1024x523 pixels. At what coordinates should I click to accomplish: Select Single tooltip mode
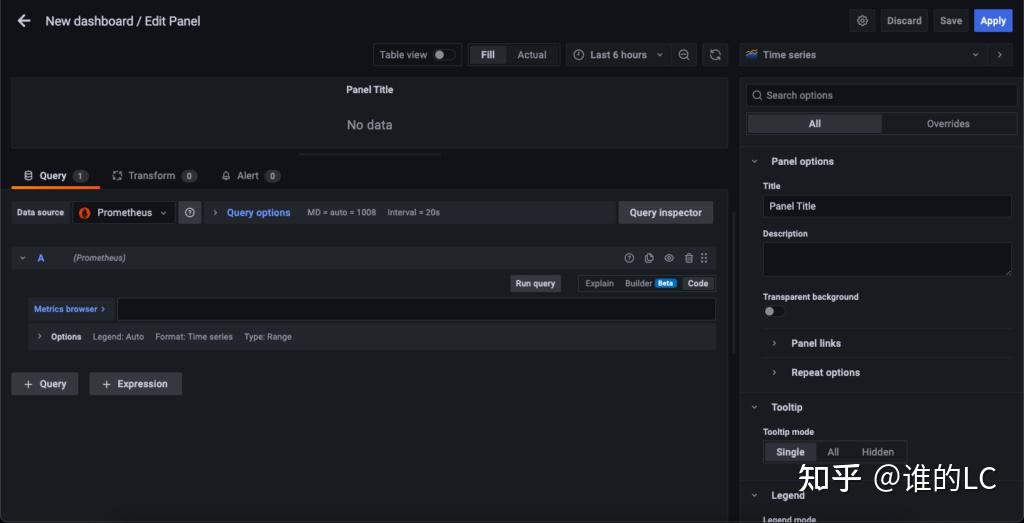click(x=790, y=452)
